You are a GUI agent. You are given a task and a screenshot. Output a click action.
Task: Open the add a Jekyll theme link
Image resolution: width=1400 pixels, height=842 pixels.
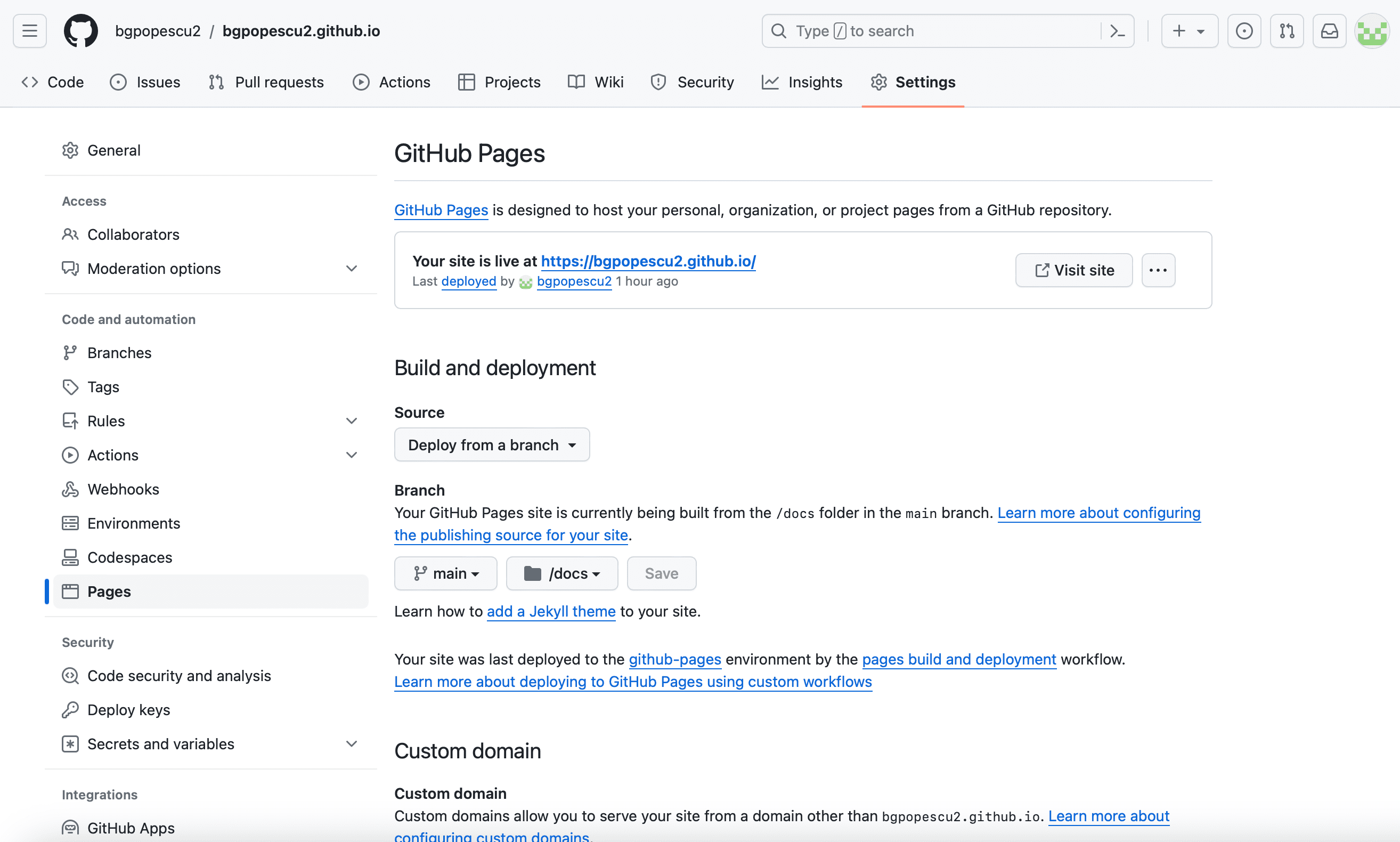click(551, 612)
